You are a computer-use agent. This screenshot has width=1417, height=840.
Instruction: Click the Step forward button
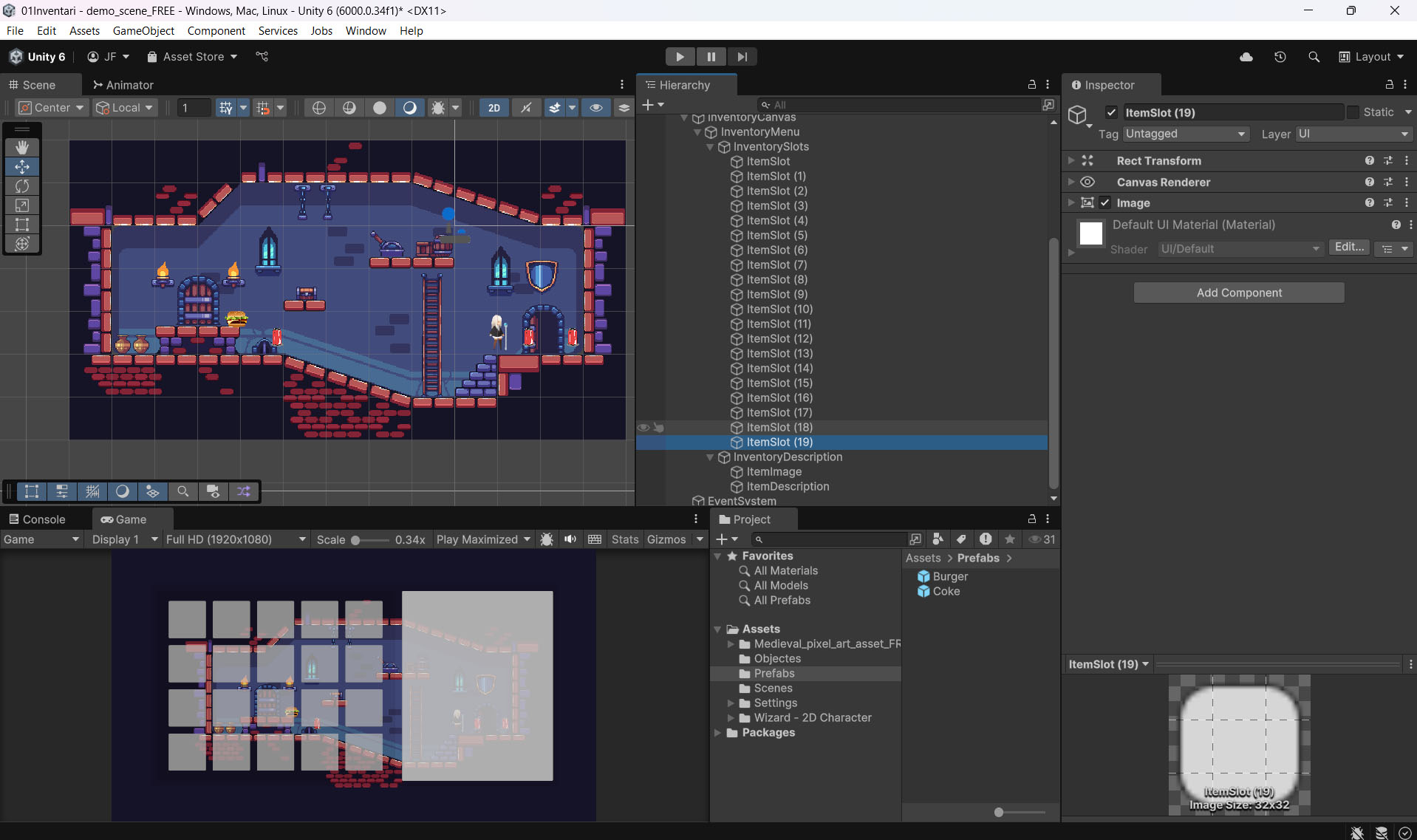tap(742, 57)
